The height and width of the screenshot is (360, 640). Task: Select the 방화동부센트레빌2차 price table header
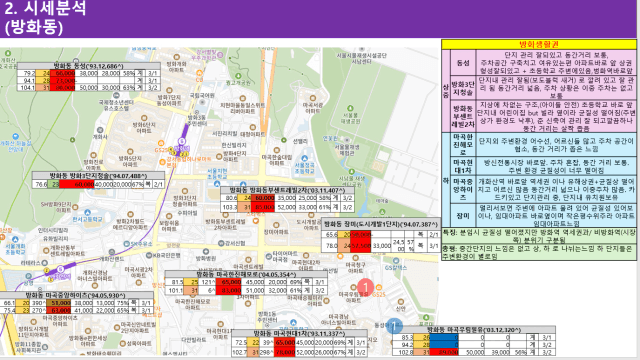click(x=287, y=190)
